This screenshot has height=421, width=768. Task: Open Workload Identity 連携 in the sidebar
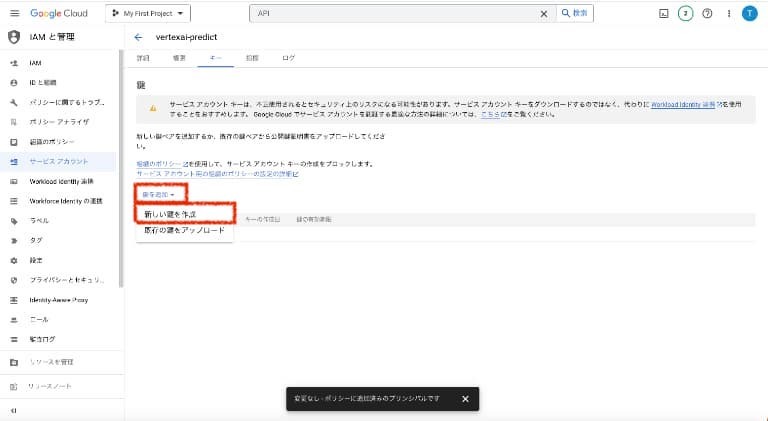(x=59, y=182)
